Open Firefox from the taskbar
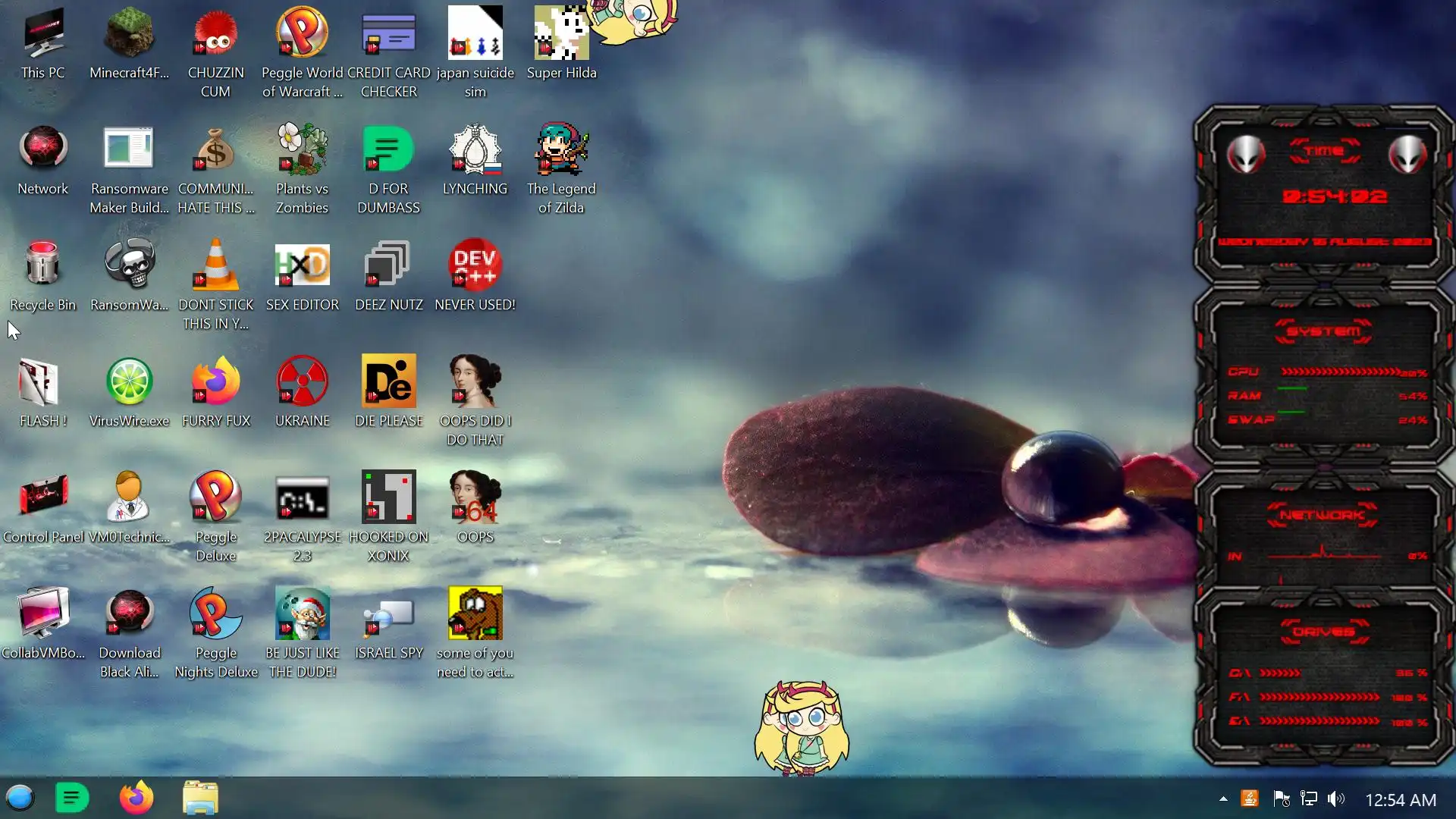Screen dimensions: 1456x819 click(x=136, y=798)
